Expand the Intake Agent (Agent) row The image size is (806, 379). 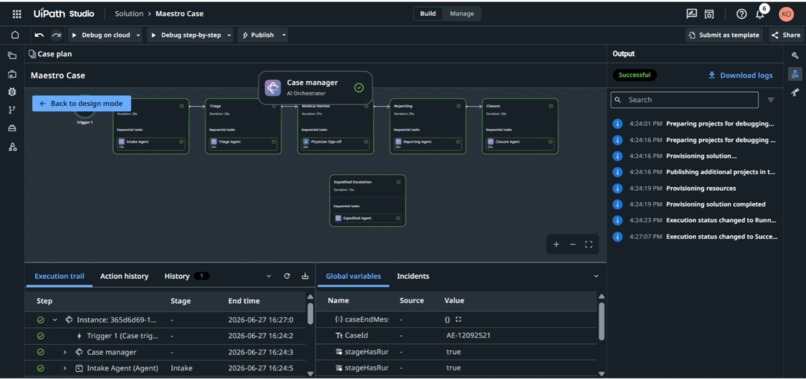pyautogui.click(x=65, y=368)
